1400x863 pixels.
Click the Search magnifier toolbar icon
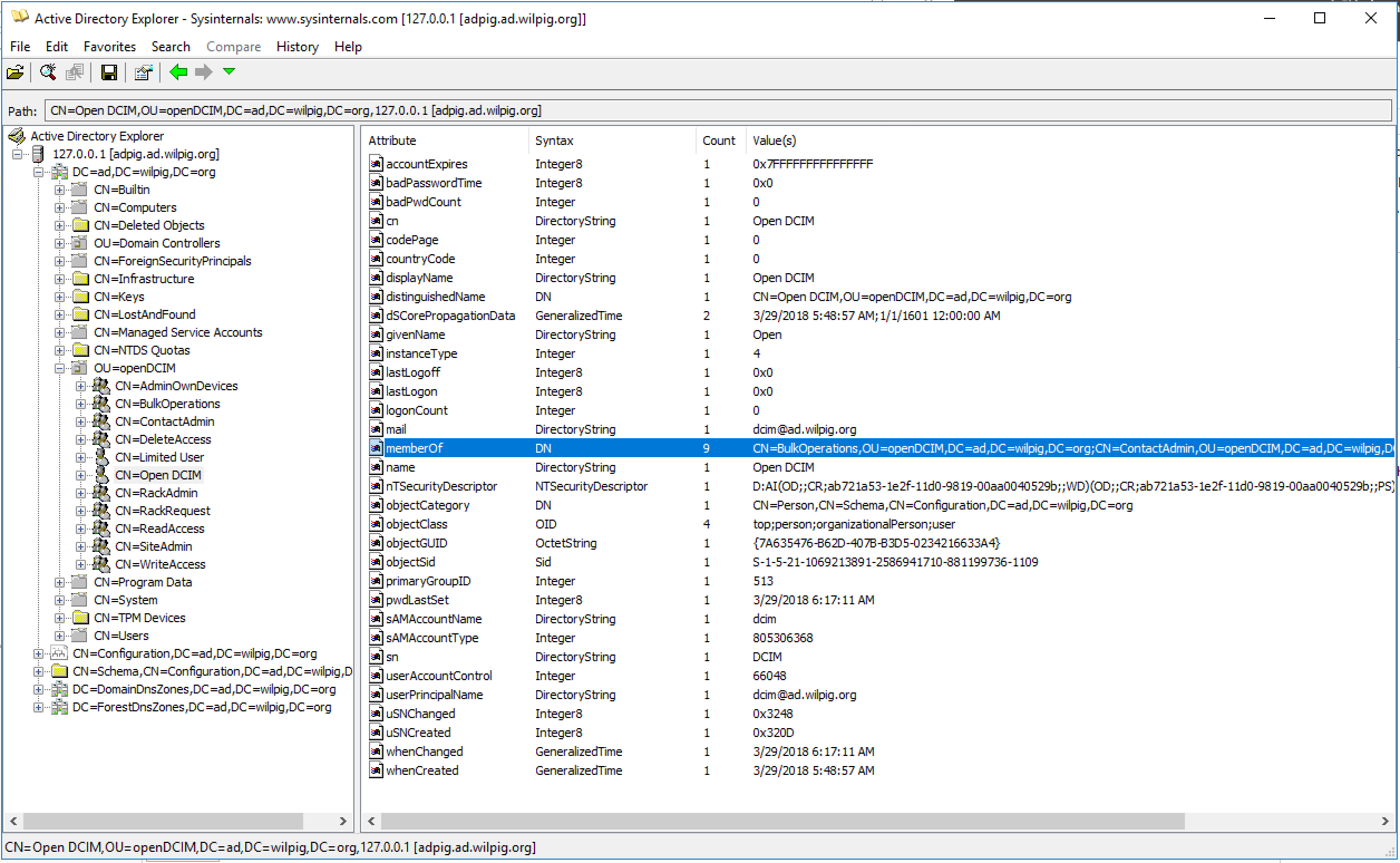(x=48, y=72)
